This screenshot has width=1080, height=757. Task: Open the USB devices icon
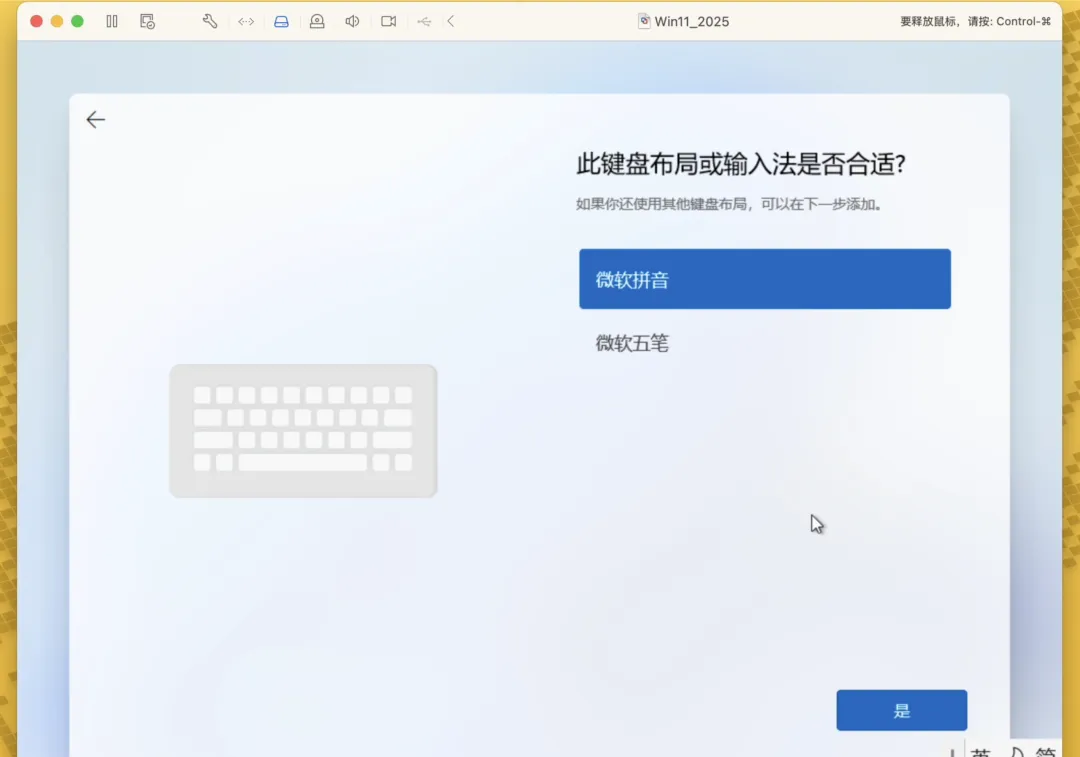pyautogui.click(x=424, y=21)
